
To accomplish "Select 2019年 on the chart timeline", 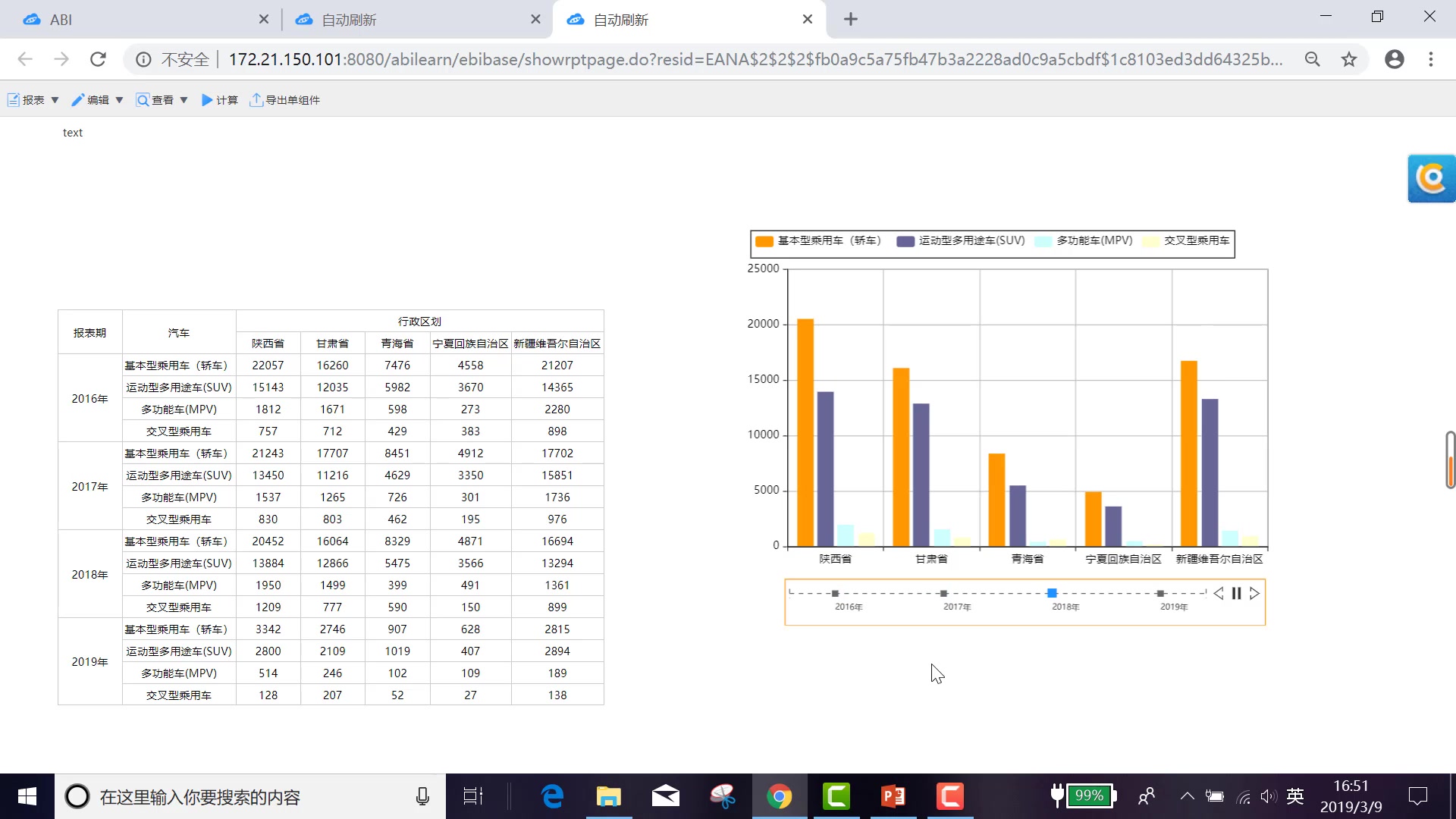I will point(1160,594).
